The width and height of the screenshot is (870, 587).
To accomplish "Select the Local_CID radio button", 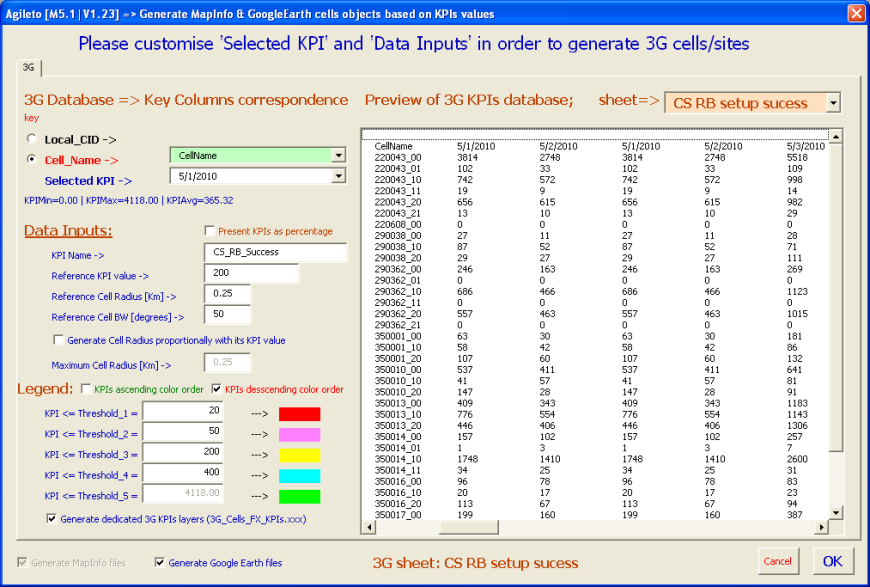I will point(33,139).
